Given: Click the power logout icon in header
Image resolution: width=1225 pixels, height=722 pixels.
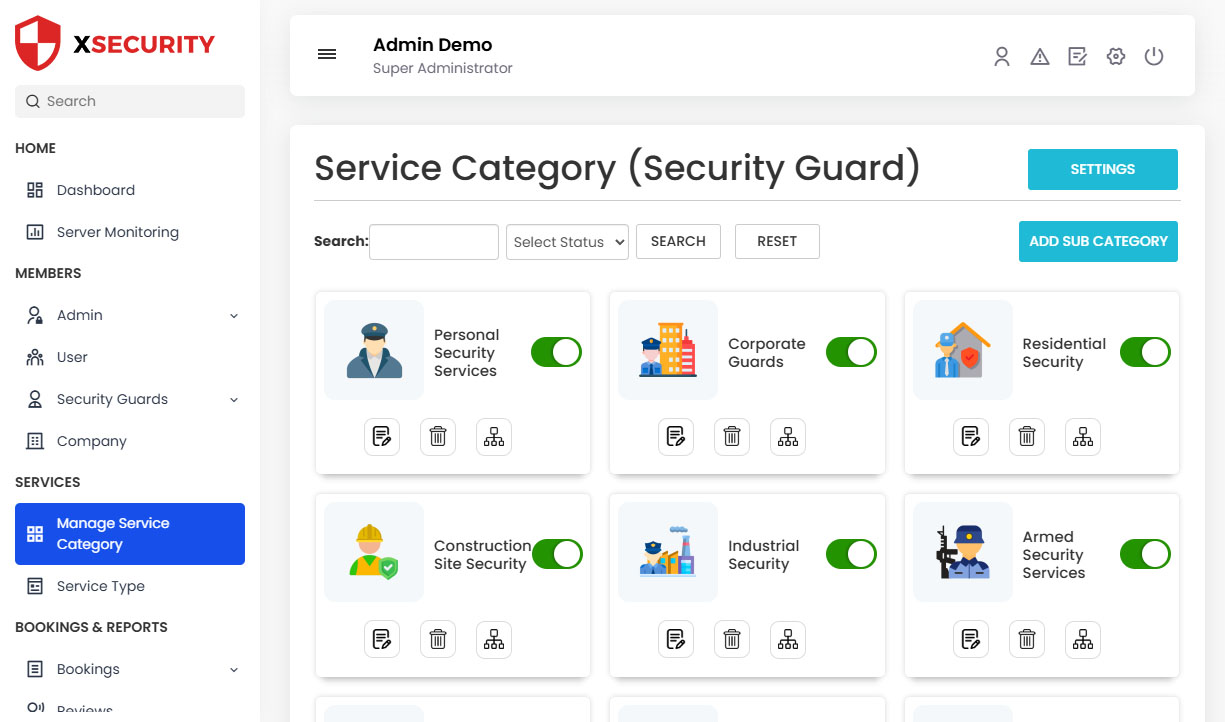Looking at the screenshot, I should pos(1154,57).
